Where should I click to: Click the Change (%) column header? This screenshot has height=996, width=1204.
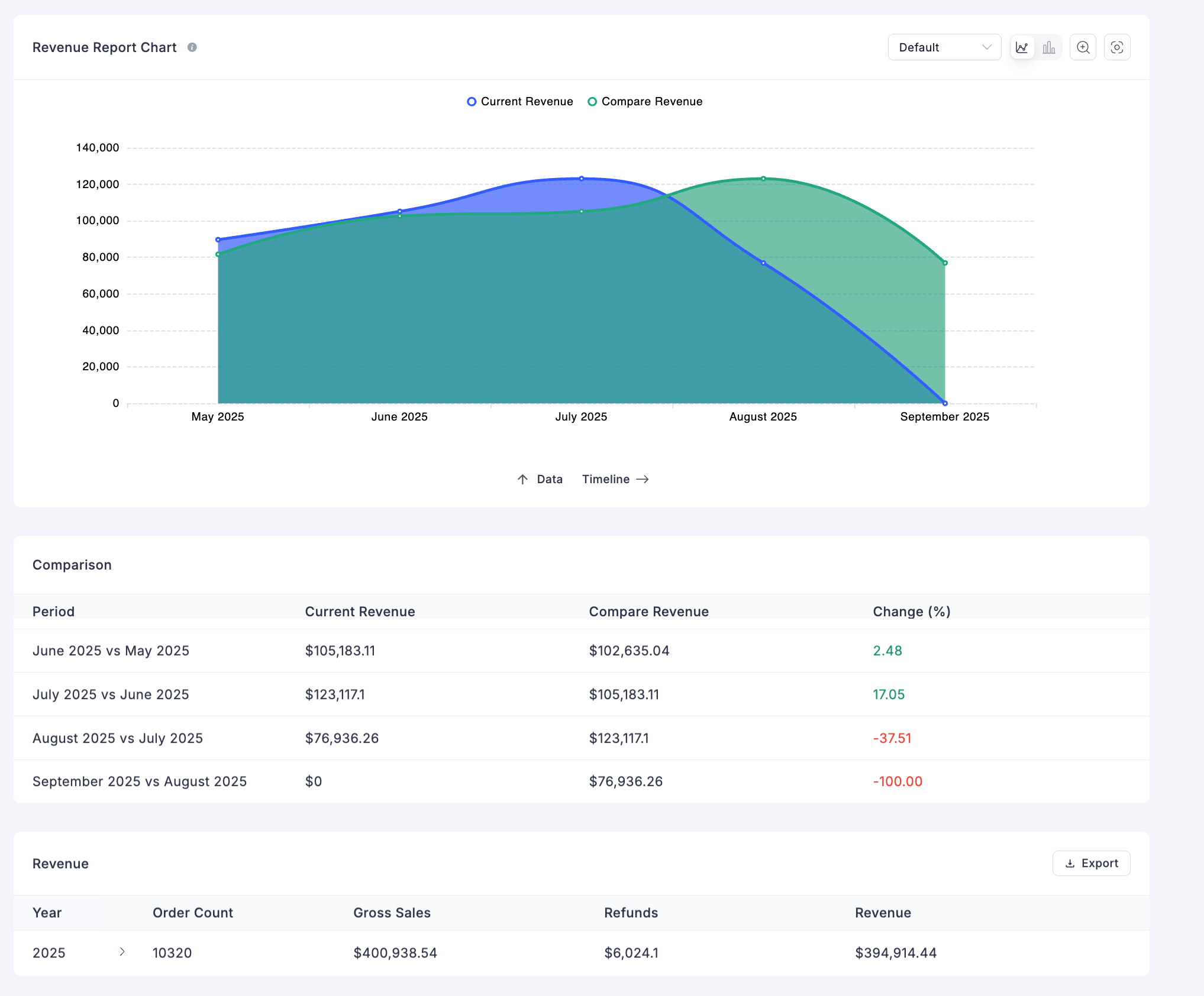click(x=911, y=612)
